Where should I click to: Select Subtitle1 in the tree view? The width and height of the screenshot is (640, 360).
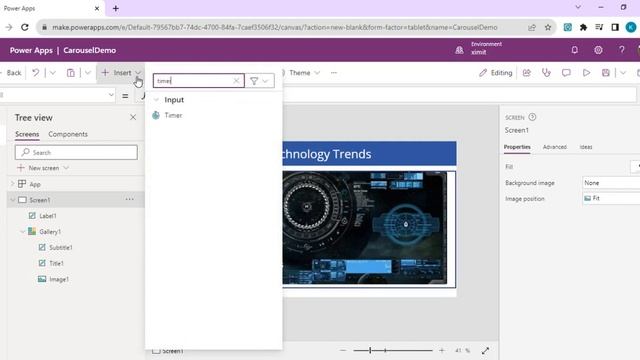tap(60, 248)
